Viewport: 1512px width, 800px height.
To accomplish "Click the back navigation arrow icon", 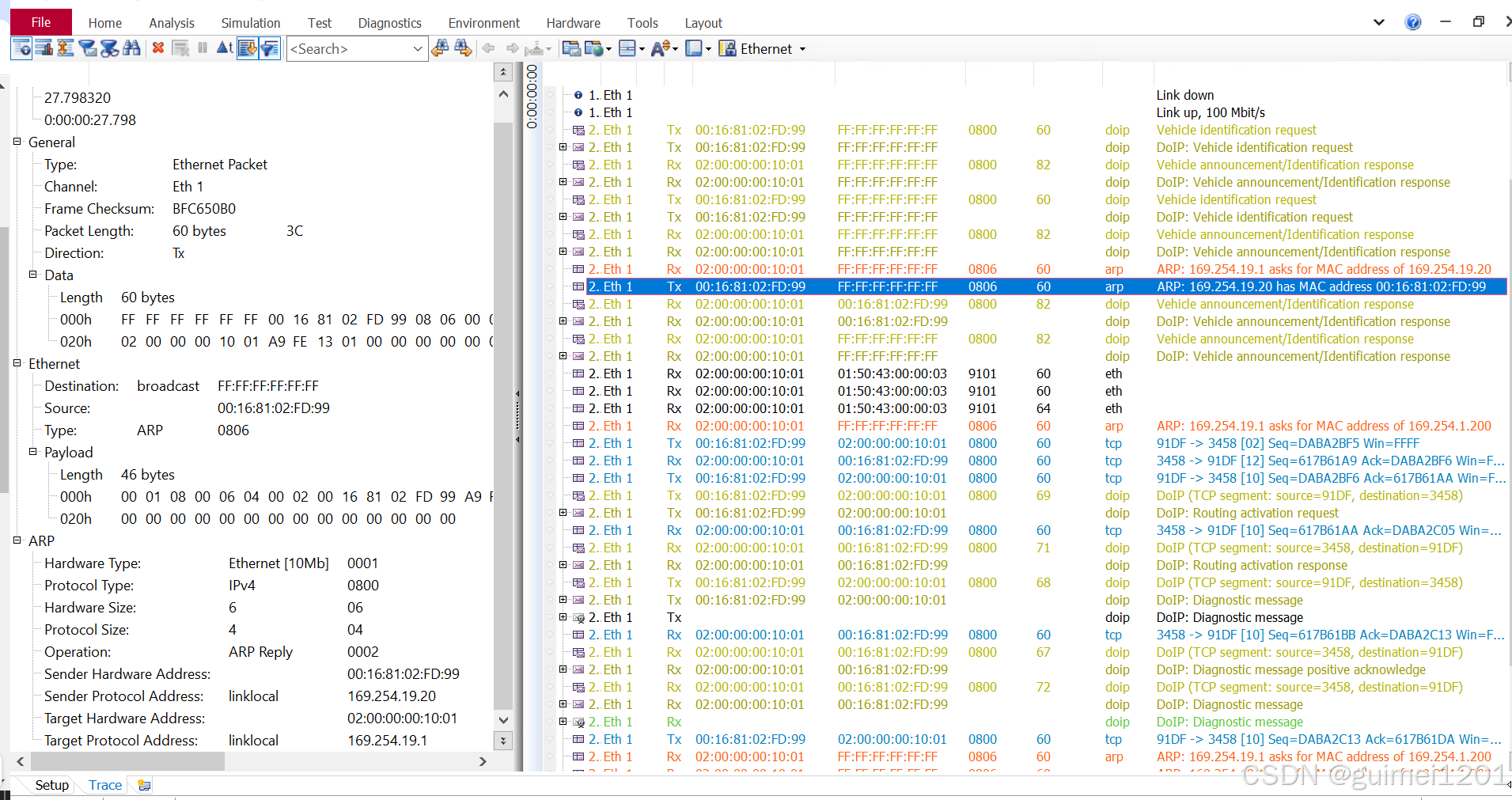I will [488, 48].
